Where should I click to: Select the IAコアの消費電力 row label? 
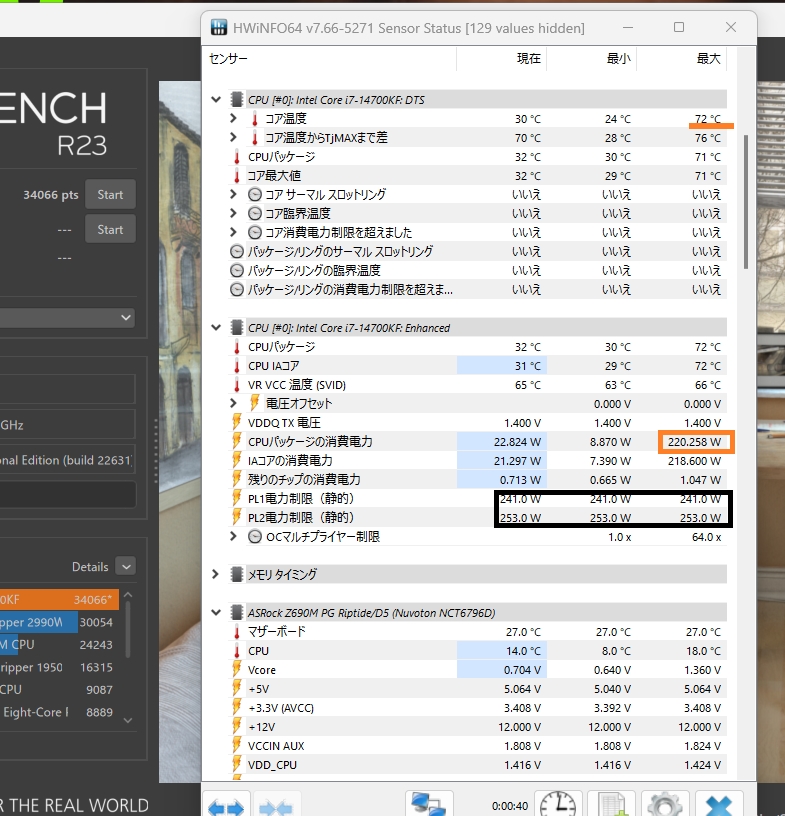[290, 461]
